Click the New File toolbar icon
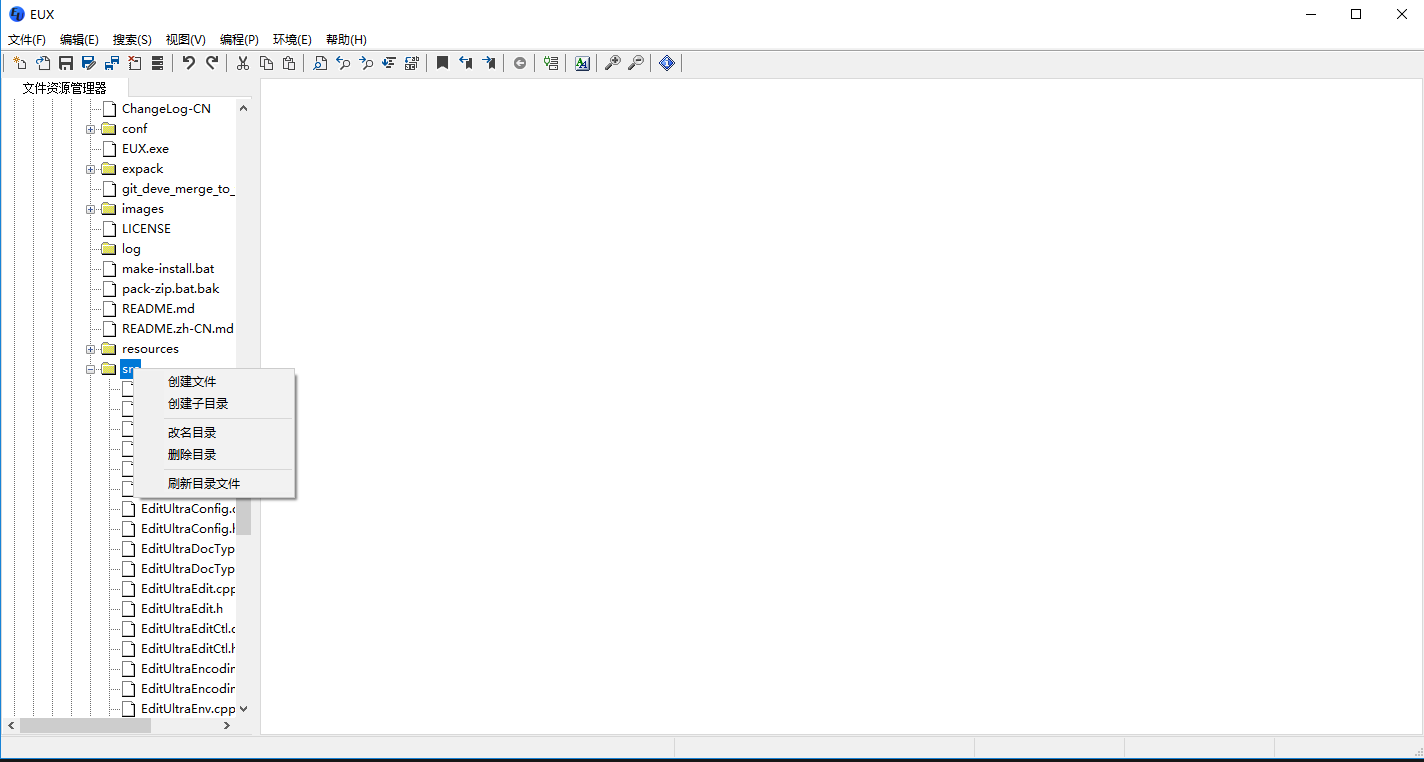Screen dimensions: 1424x762 [19, 63]
